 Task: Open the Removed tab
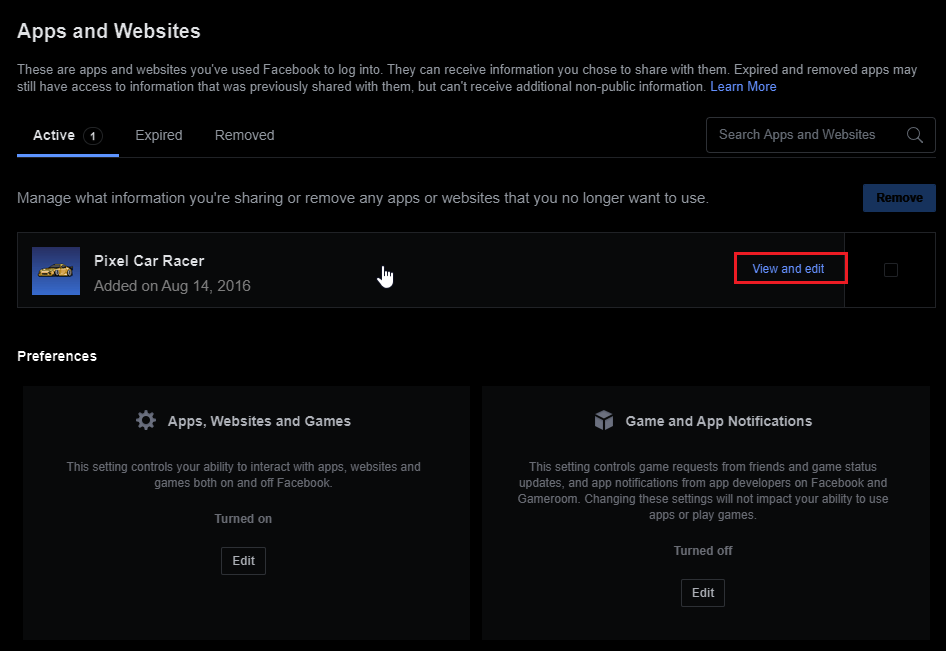244,135
